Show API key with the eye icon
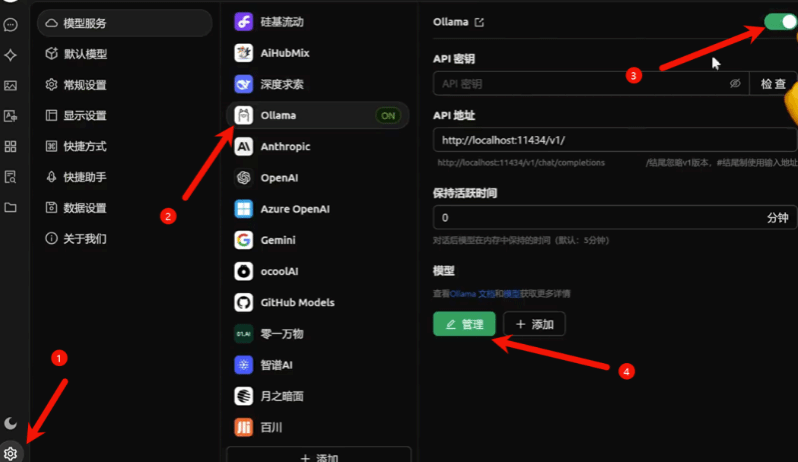Viewport: 798px width, 462px height. click(734, 83)
